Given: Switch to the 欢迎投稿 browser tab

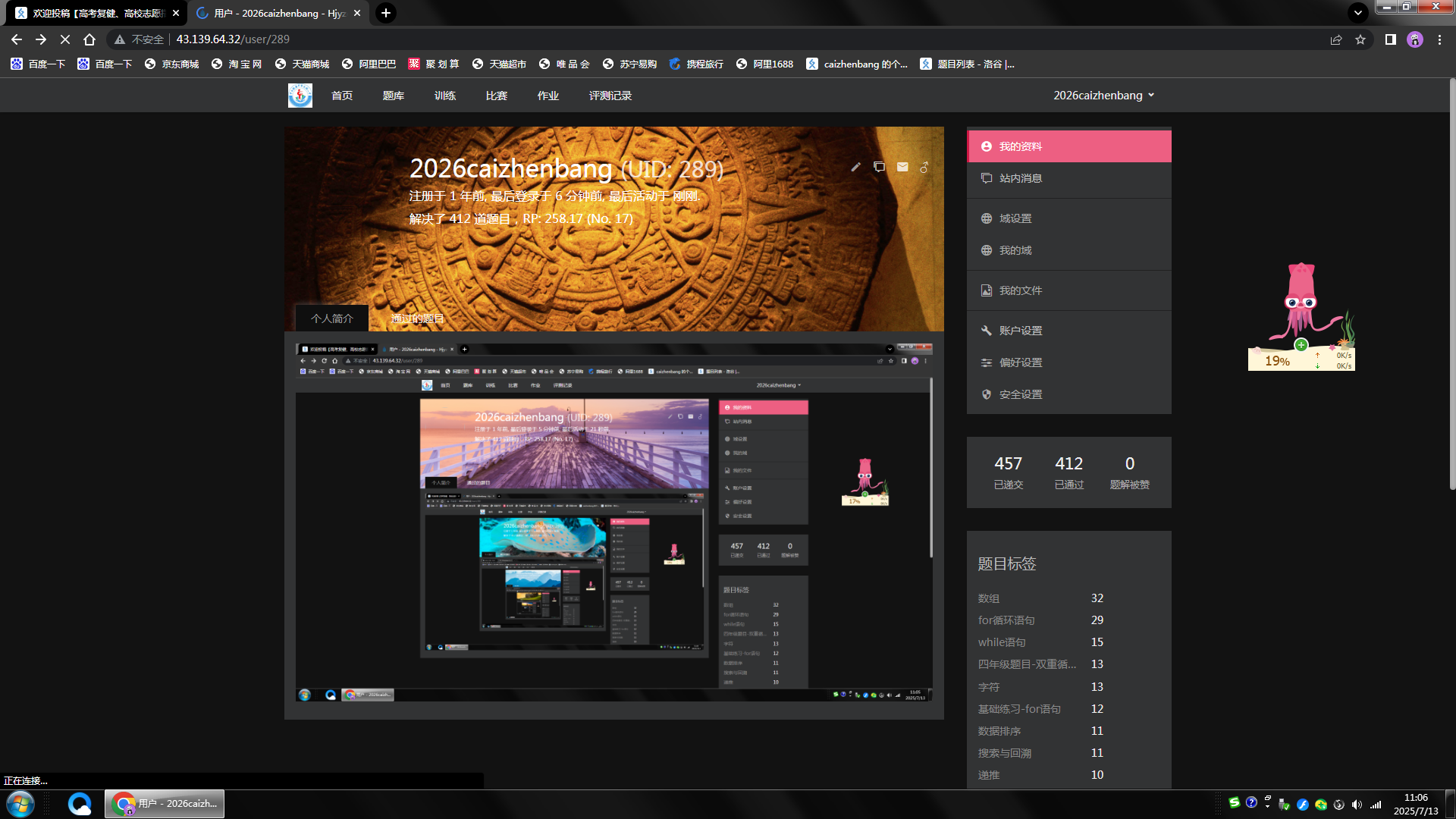Looking at the screenshot, I should [98, 13].
